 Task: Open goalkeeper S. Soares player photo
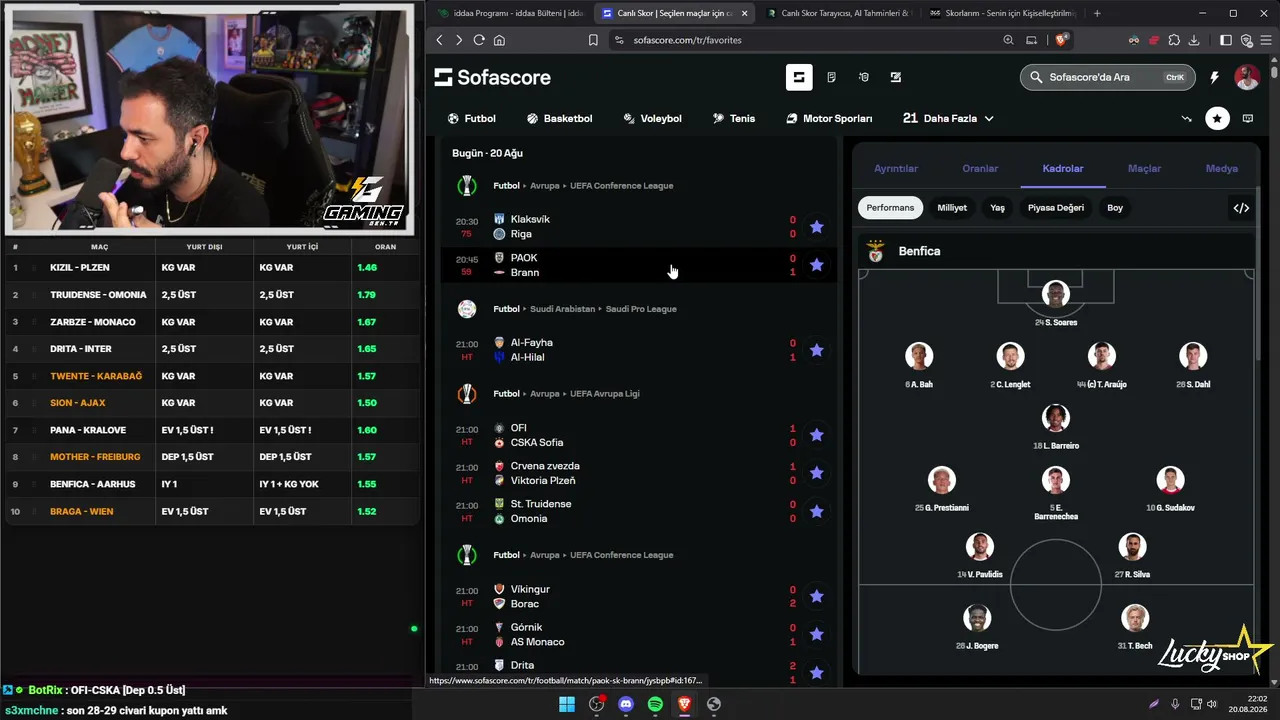point(1055,294)
